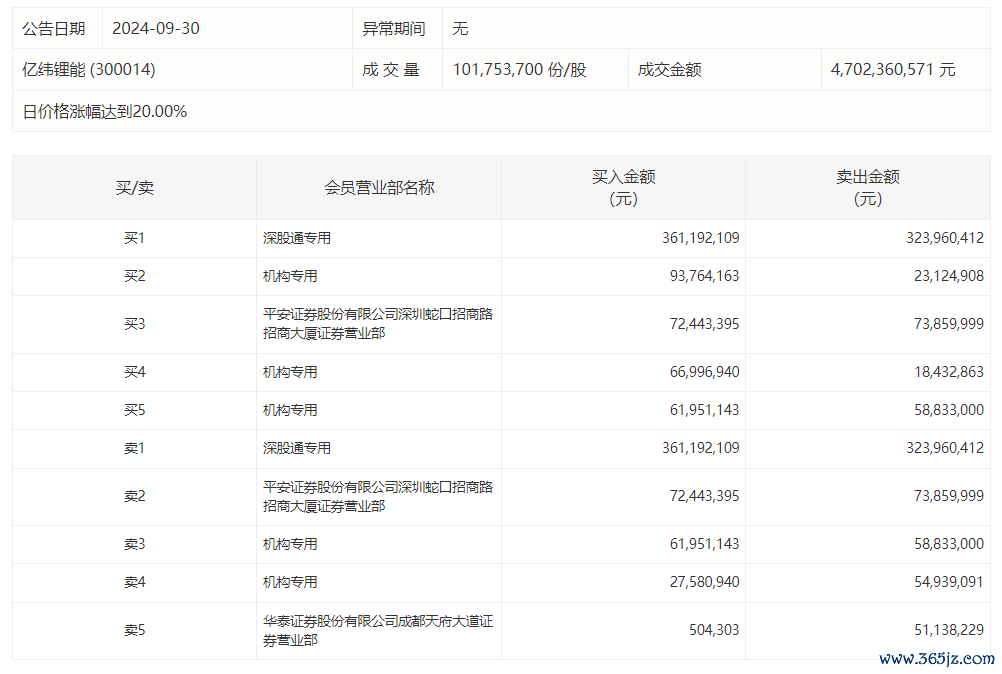Click 机构专用 in the 买2 row
The height and width of the screenshot is (674, 1002).
[x=290, y=276]
